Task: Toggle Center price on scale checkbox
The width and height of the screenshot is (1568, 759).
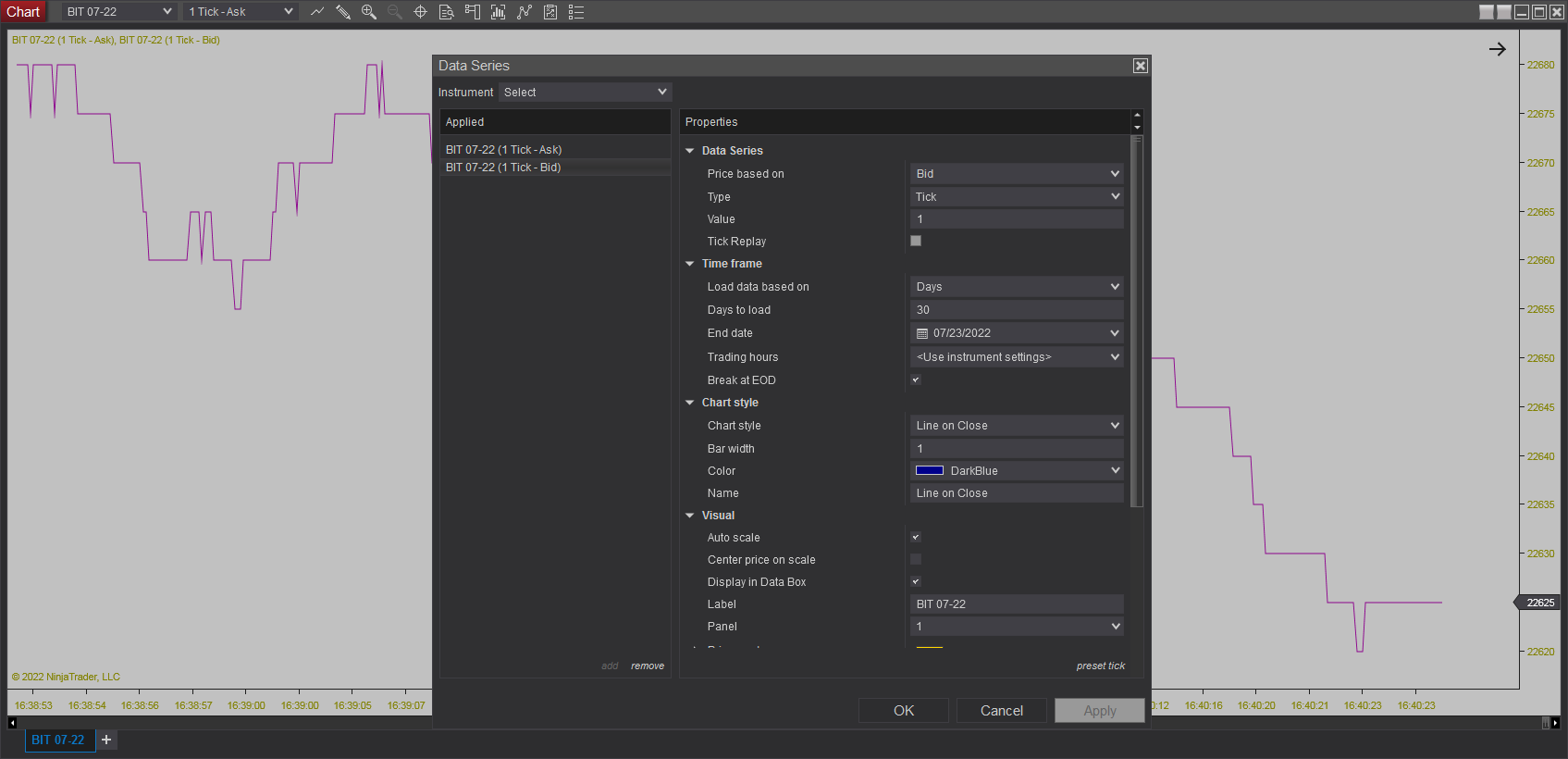Action: click(916, 559)
